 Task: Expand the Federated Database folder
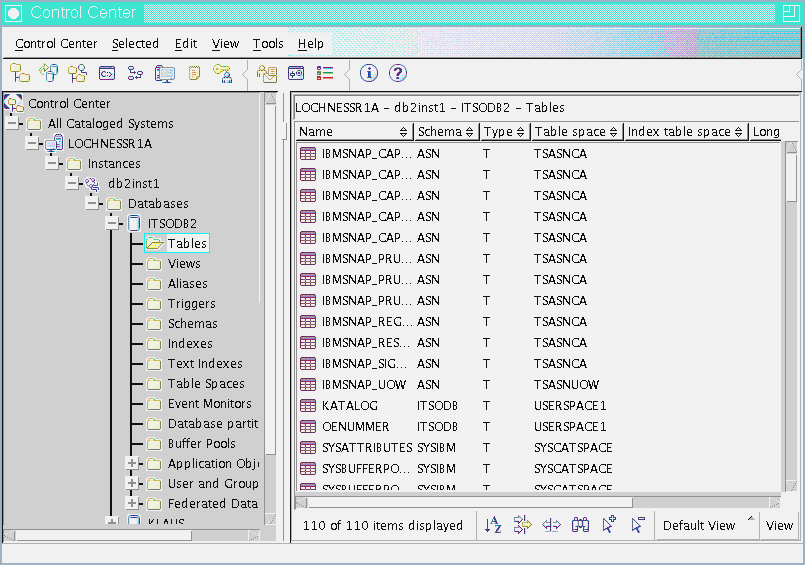pos(132,503)
